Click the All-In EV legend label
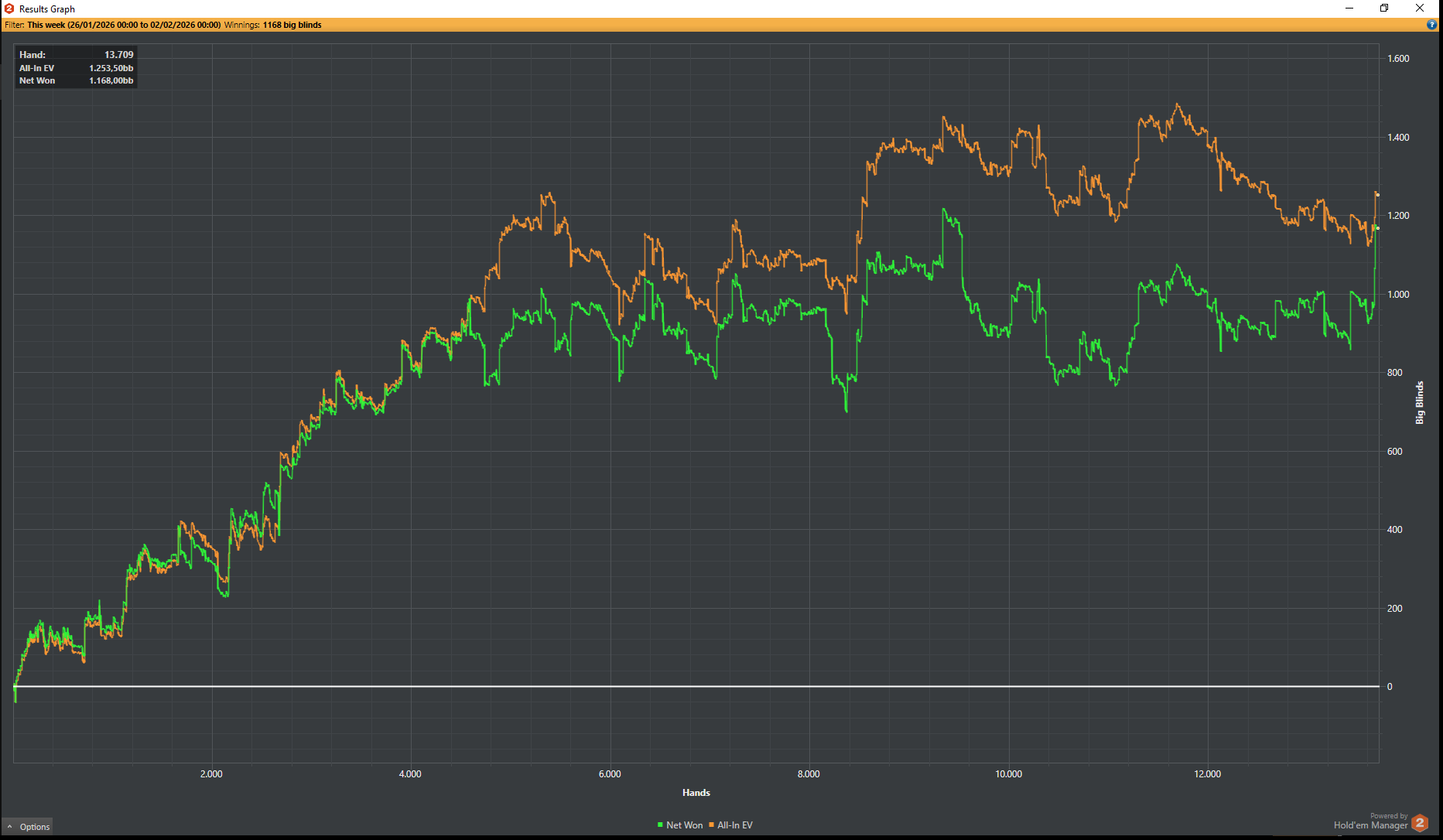Image resolution: width=1443 pixels, height=840 pixels. (735, 825)
